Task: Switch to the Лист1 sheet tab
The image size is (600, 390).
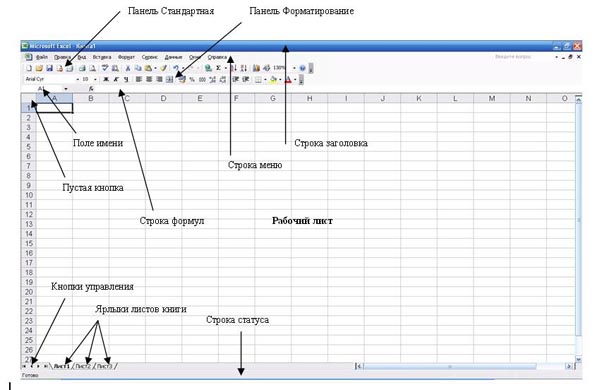Action: (62, 366)
